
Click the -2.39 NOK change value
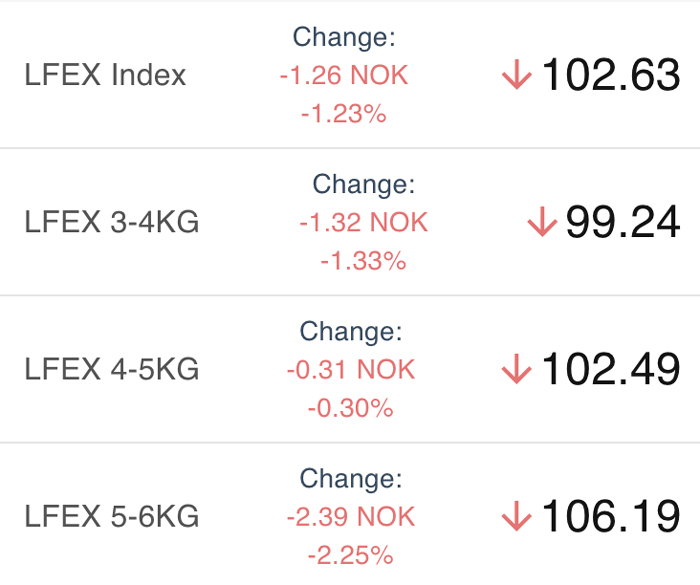[x=351, y=517]
